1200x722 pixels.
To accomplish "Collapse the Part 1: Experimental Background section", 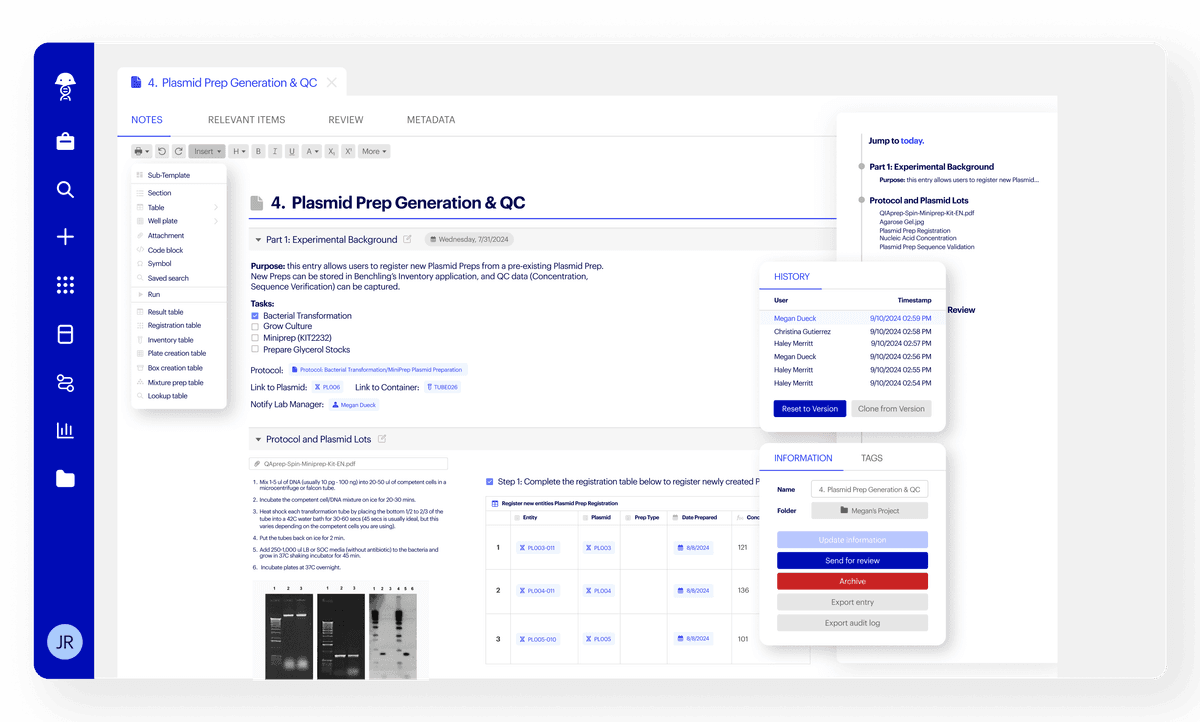I will pos(258,240).
